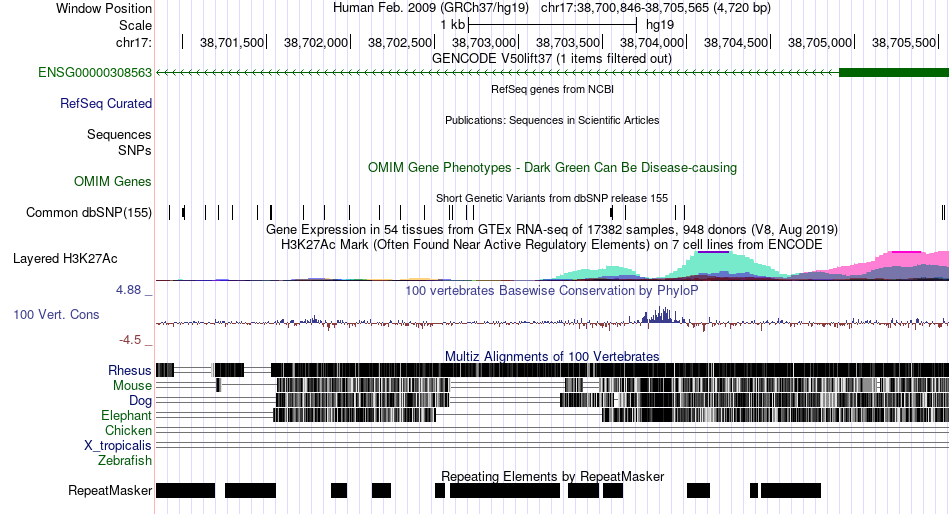Click the Dog alignment row label
This screenshot has height=514, width=950.
pos(140,401)
